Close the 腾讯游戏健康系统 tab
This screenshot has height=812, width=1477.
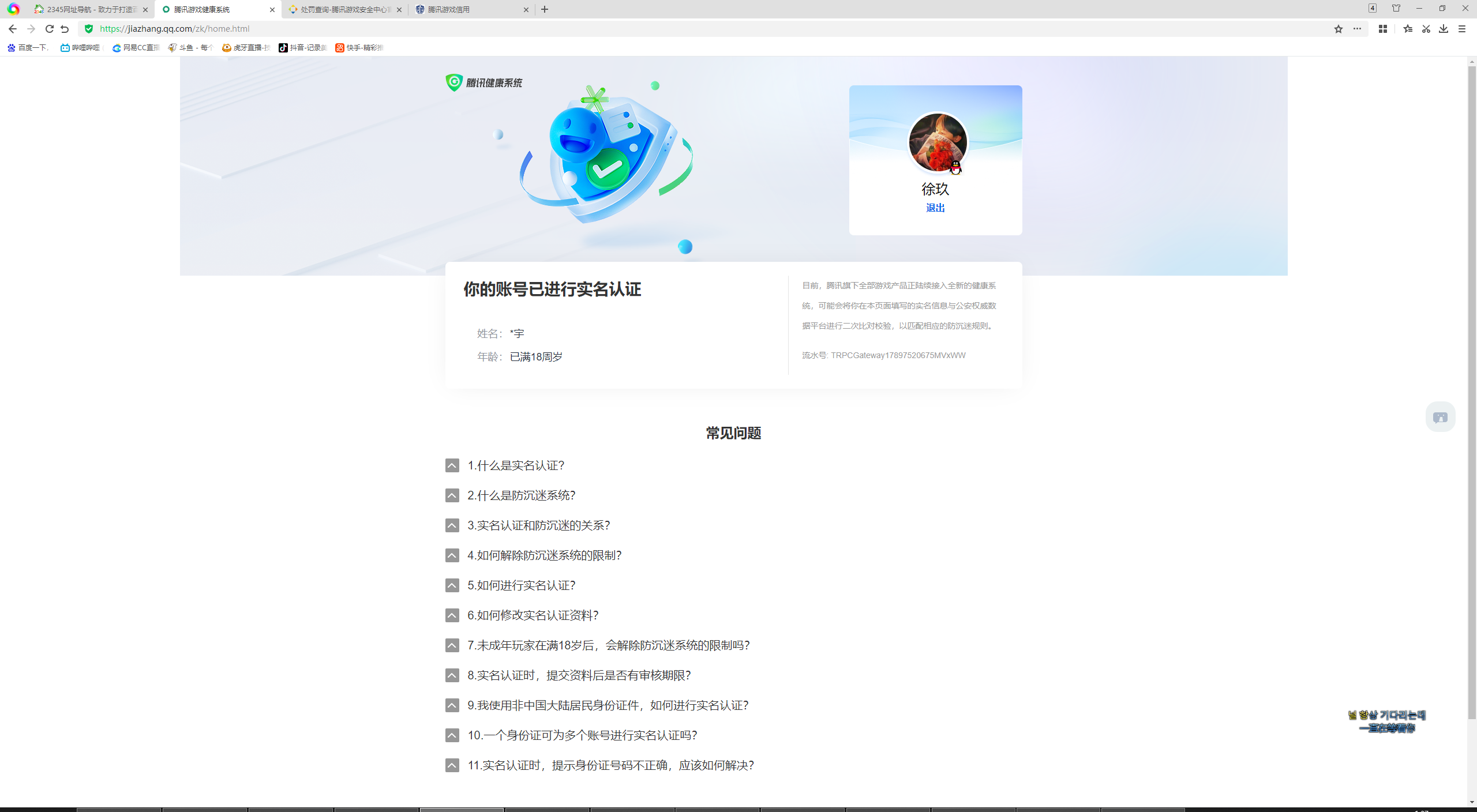(x=272, y=10)
